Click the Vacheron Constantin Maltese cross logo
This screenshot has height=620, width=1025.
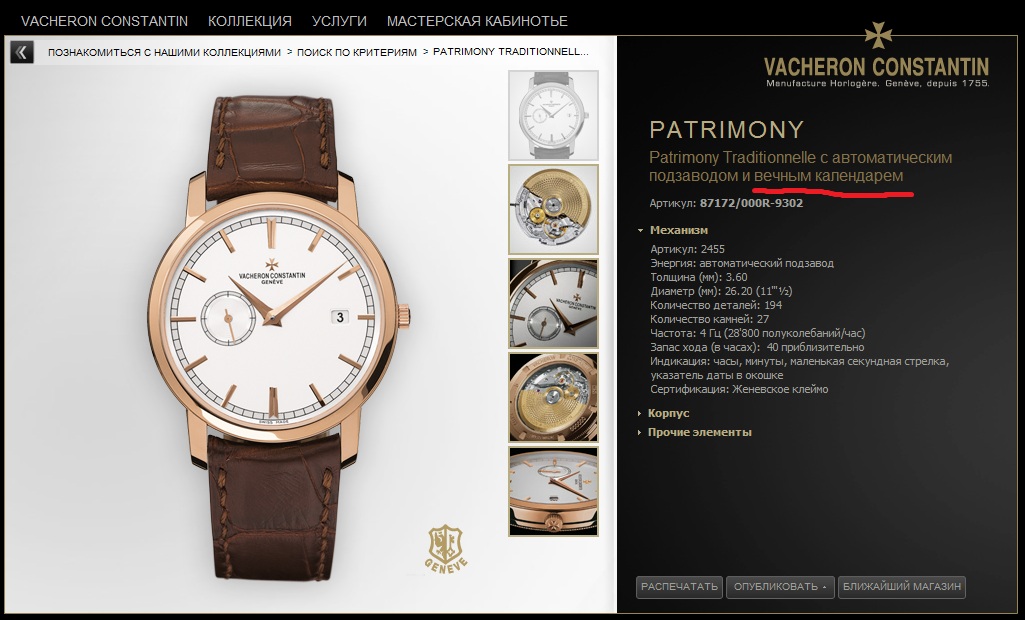click(878, 36)
